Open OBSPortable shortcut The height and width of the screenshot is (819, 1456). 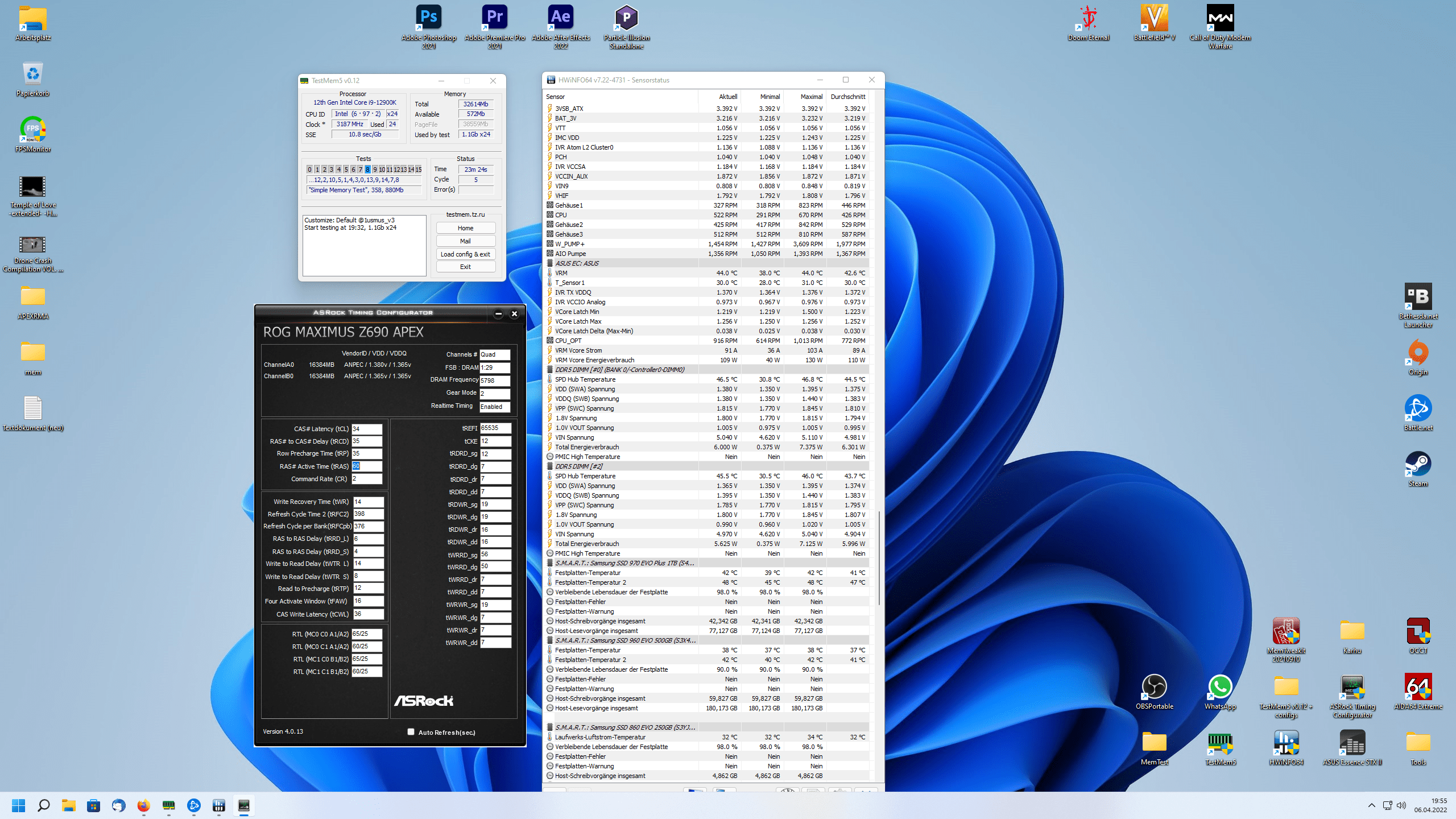[1155, 693]
